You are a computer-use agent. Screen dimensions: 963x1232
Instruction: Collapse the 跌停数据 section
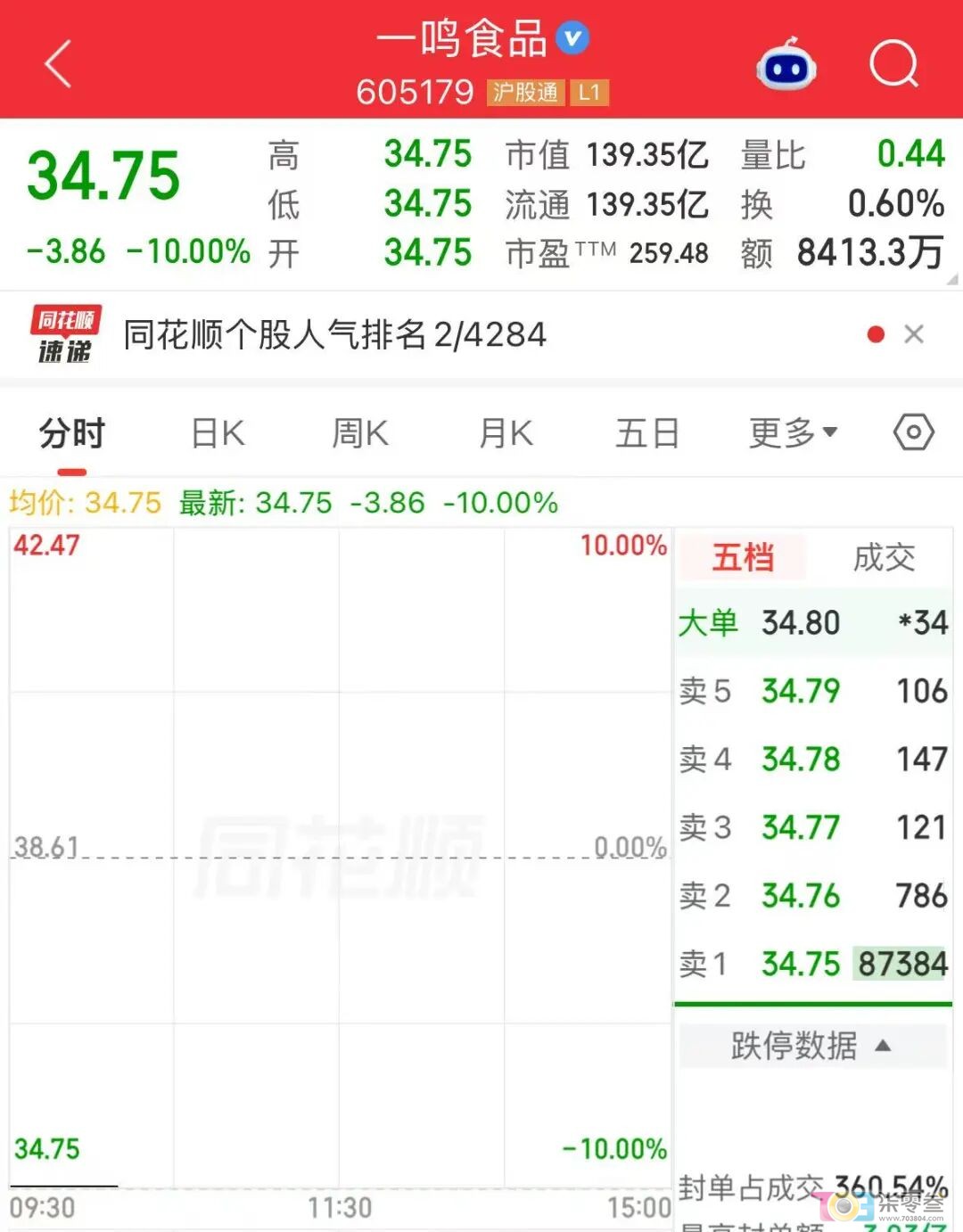coord(812,1046)
